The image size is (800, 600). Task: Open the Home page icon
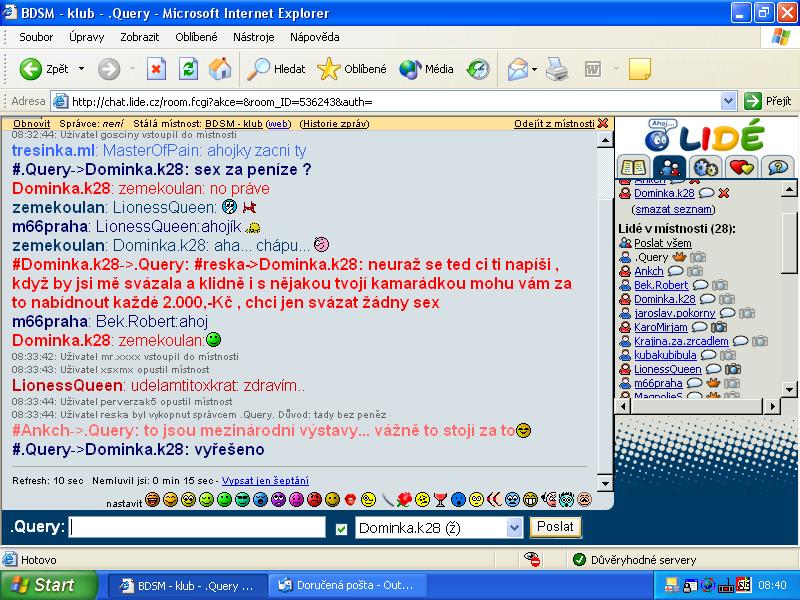click(220, 69)
